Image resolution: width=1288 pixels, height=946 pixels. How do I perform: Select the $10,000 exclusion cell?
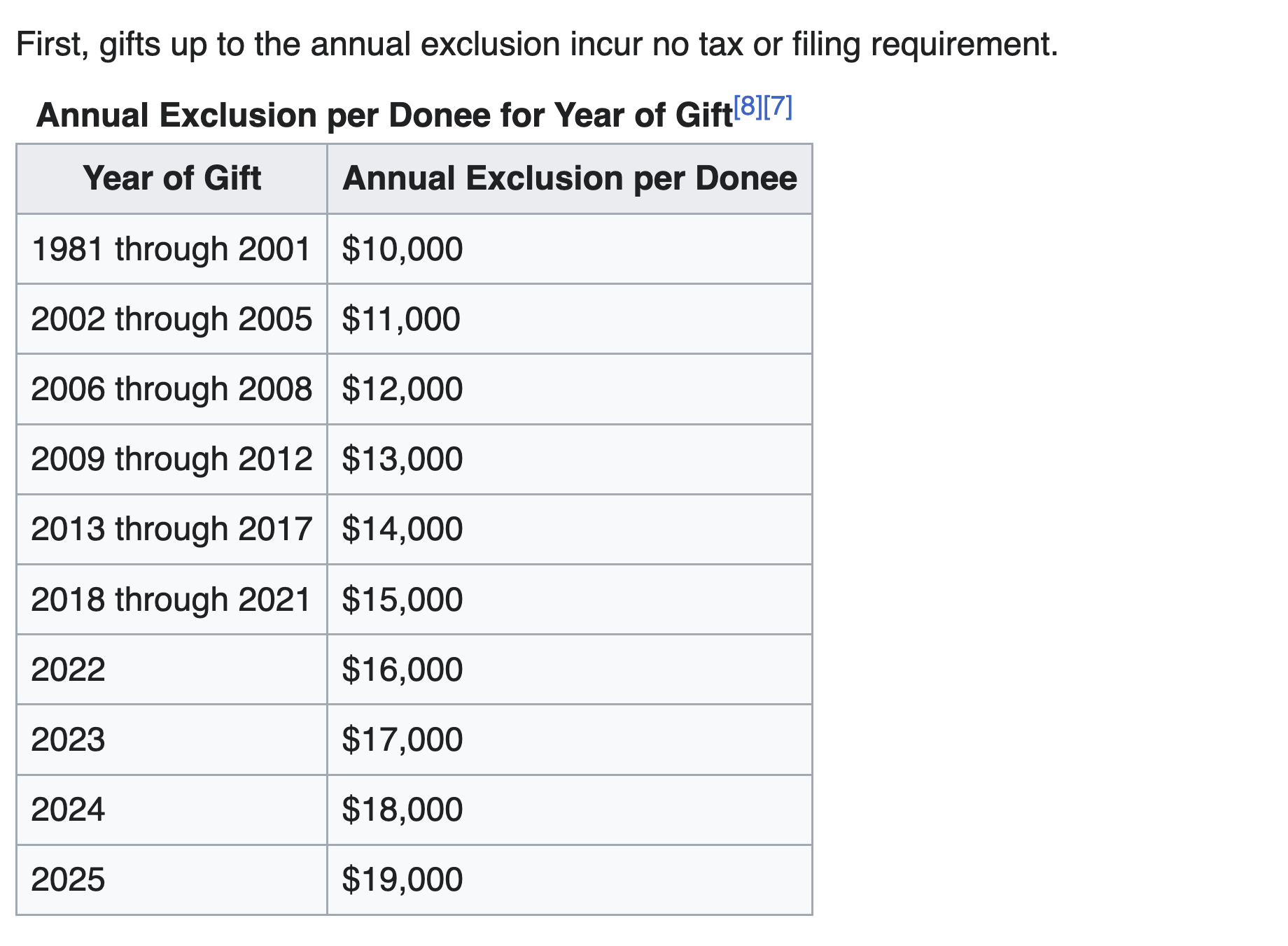pyautogui.click(x=570, y=249)
